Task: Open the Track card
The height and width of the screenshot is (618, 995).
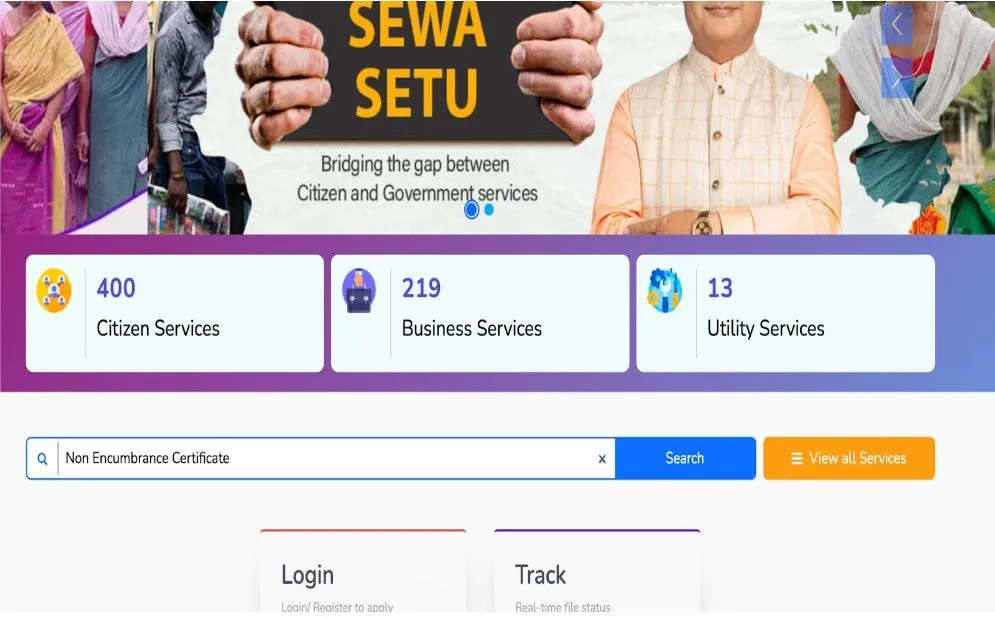Action: tap(597, 571)
